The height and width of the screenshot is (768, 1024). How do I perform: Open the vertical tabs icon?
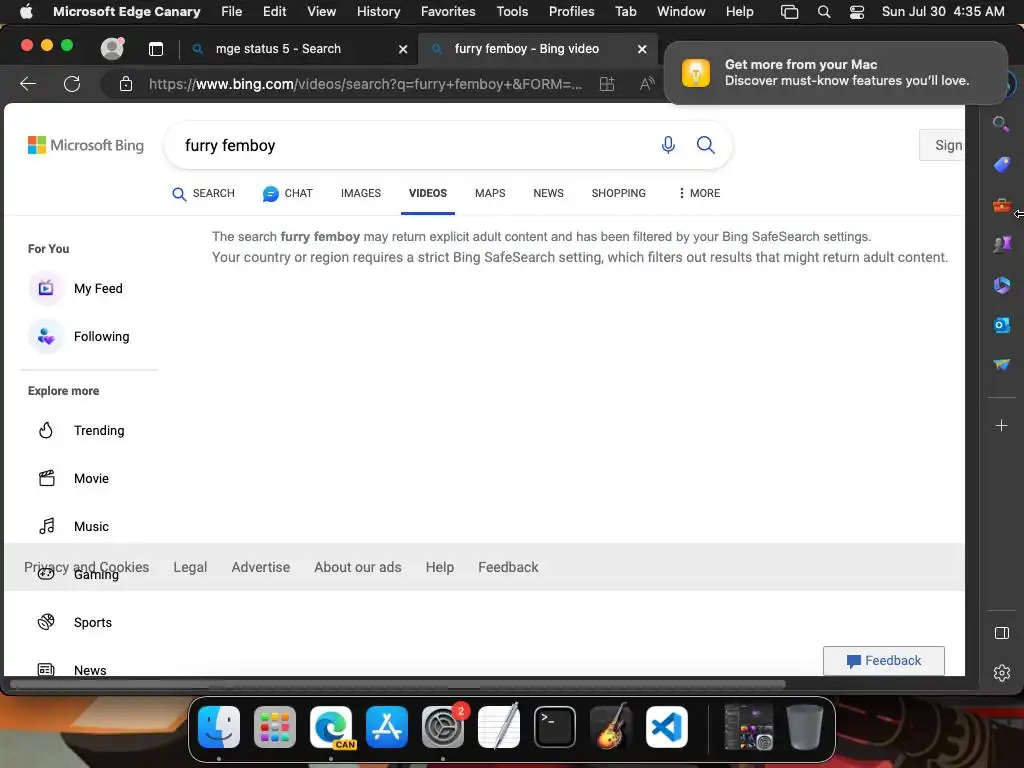click(x=155, y=49)
